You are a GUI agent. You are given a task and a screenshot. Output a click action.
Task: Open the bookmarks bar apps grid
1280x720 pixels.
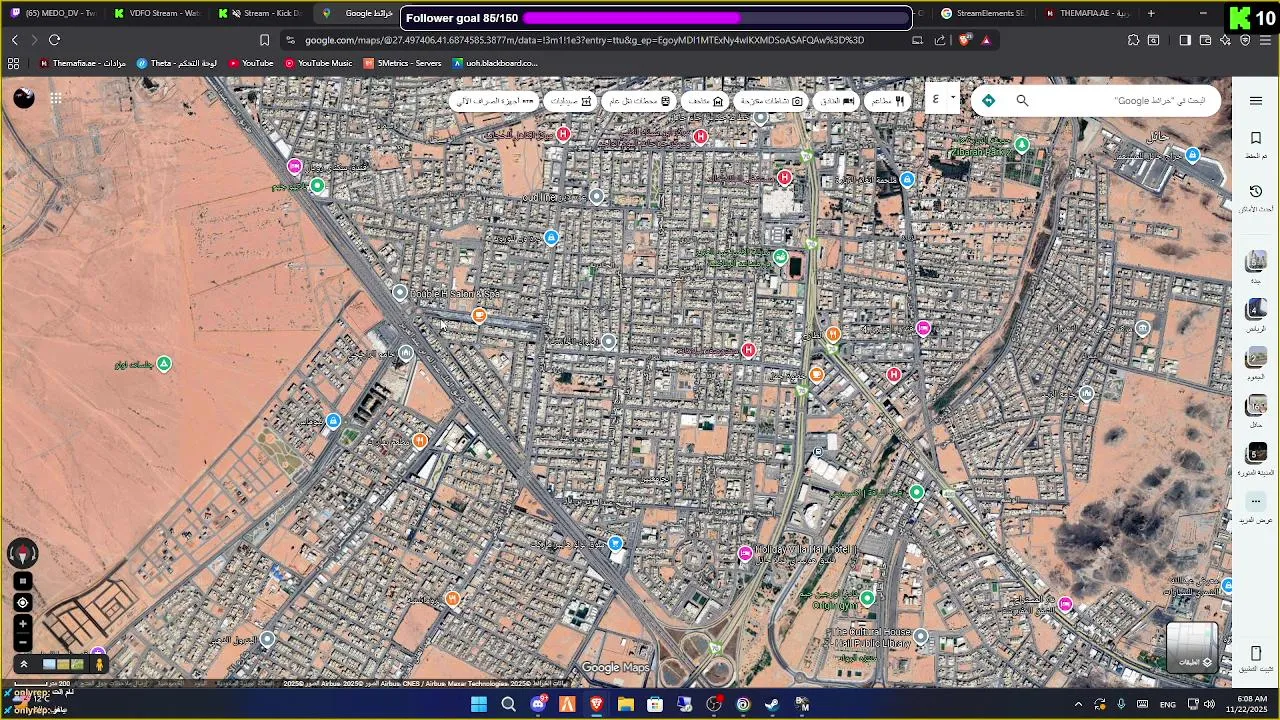(x=13, y=63)
